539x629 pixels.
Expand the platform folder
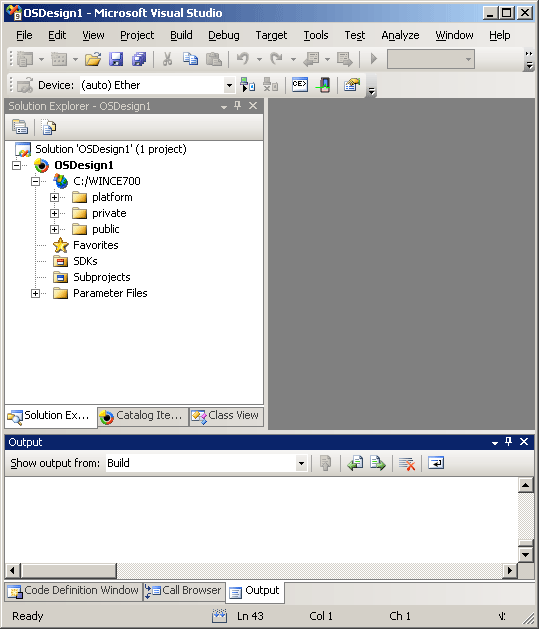click(55, 197)
